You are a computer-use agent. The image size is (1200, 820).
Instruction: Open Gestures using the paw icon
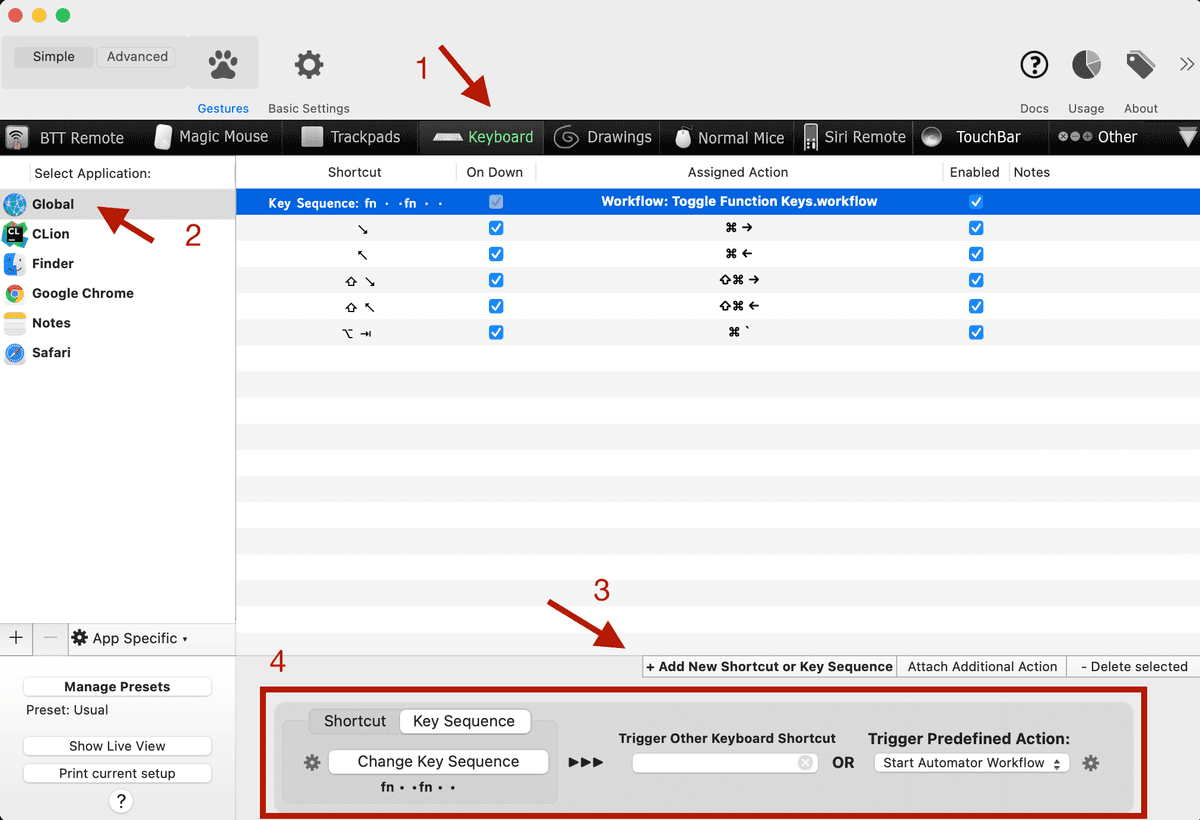(x=222, y=62)
